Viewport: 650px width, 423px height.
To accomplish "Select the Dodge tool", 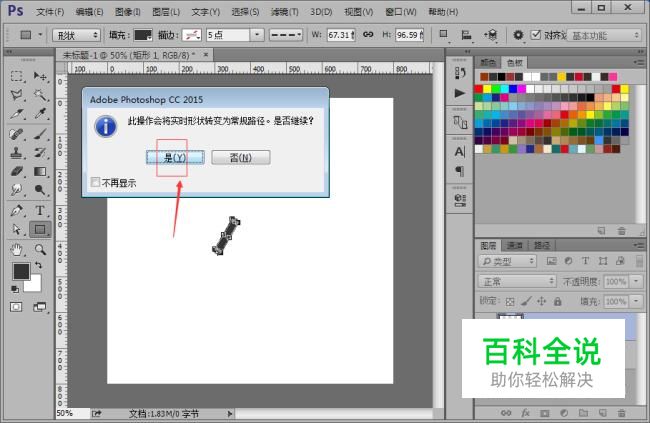I will point(40,190).
